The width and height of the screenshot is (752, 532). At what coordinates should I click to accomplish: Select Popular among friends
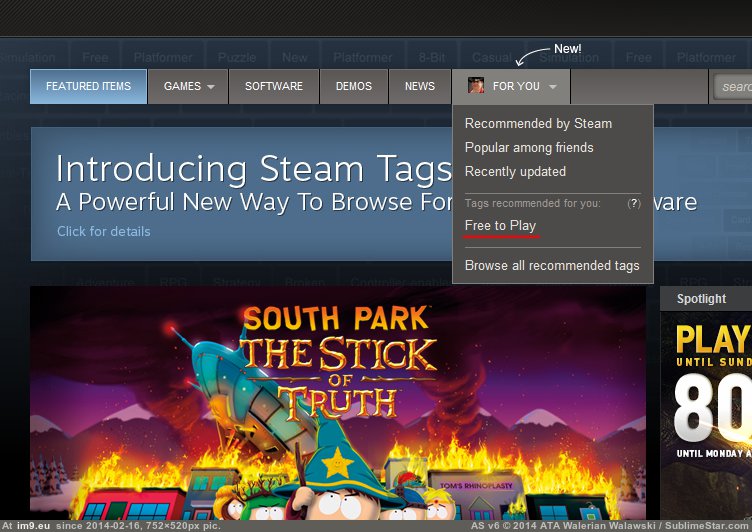tap(529, 148)
